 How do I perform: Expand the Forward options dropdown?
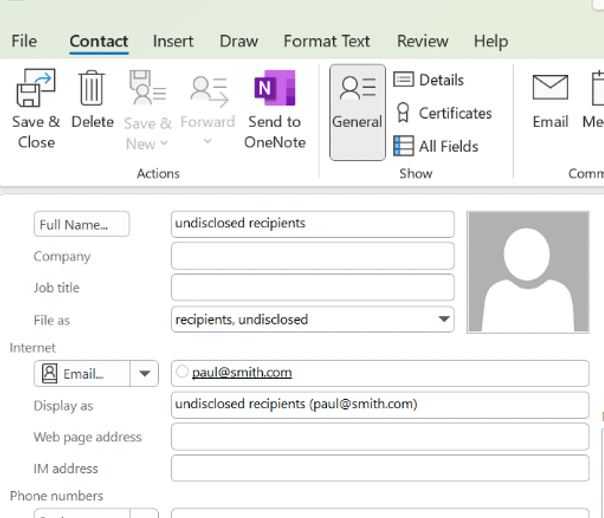pyautogui.click(x=208, y=142)
